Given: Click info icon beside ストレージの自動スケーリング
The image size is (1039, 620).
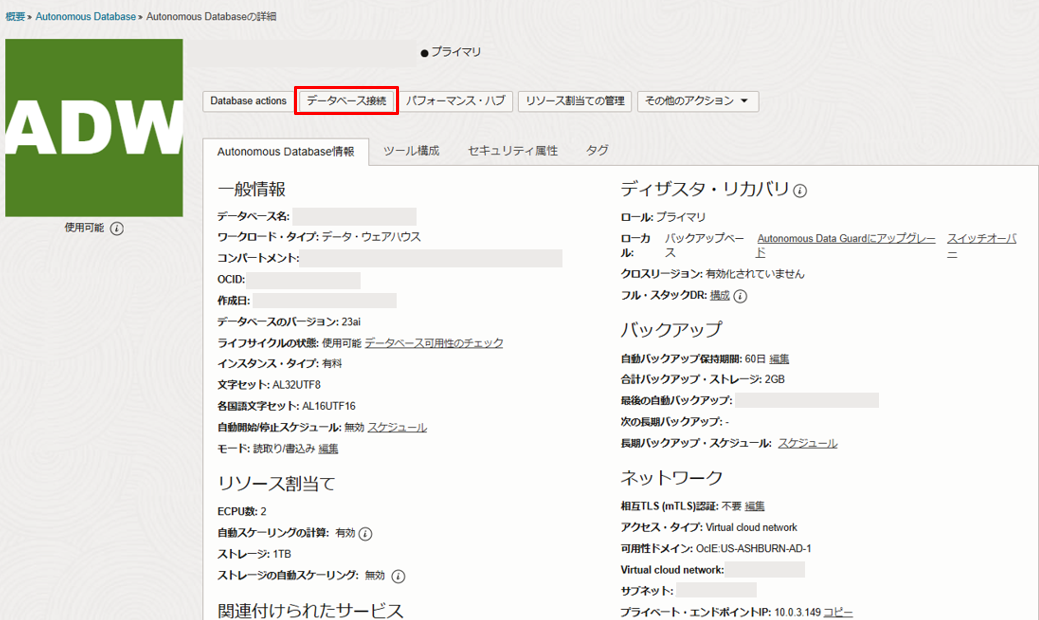Looking at the screenshot, I should tap(398, 576).
